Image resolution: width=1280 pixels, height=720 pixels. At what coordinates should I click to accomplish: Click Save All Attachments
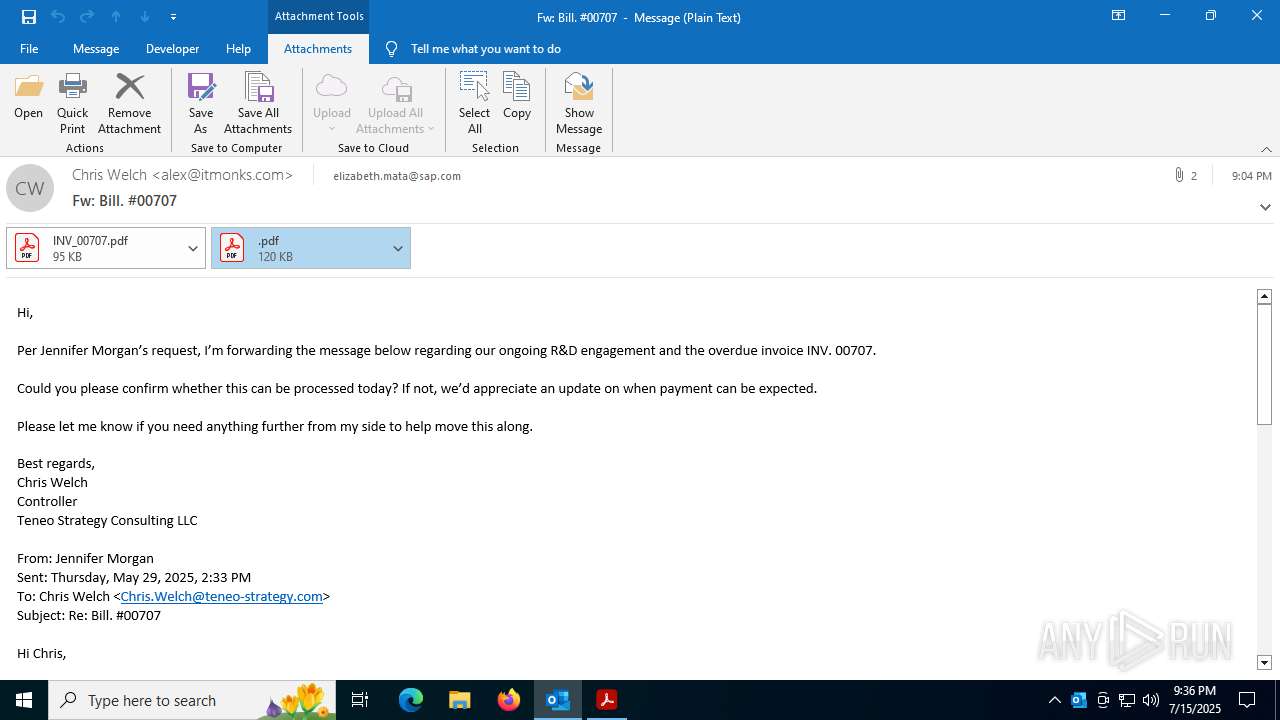pyautogui.click(x=258, y=103)
